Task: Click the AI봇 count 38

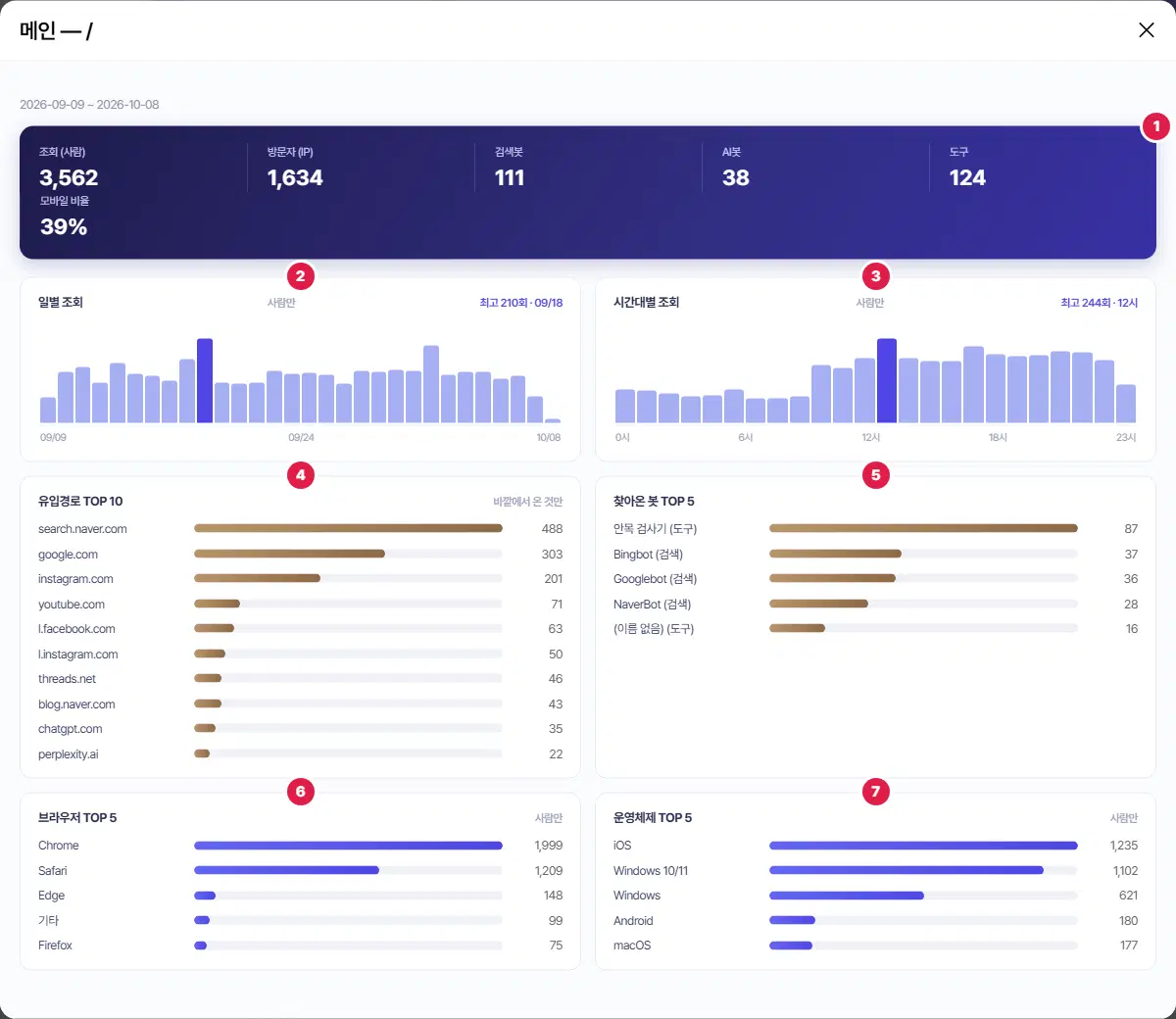Action: click(x=736, y=177)
